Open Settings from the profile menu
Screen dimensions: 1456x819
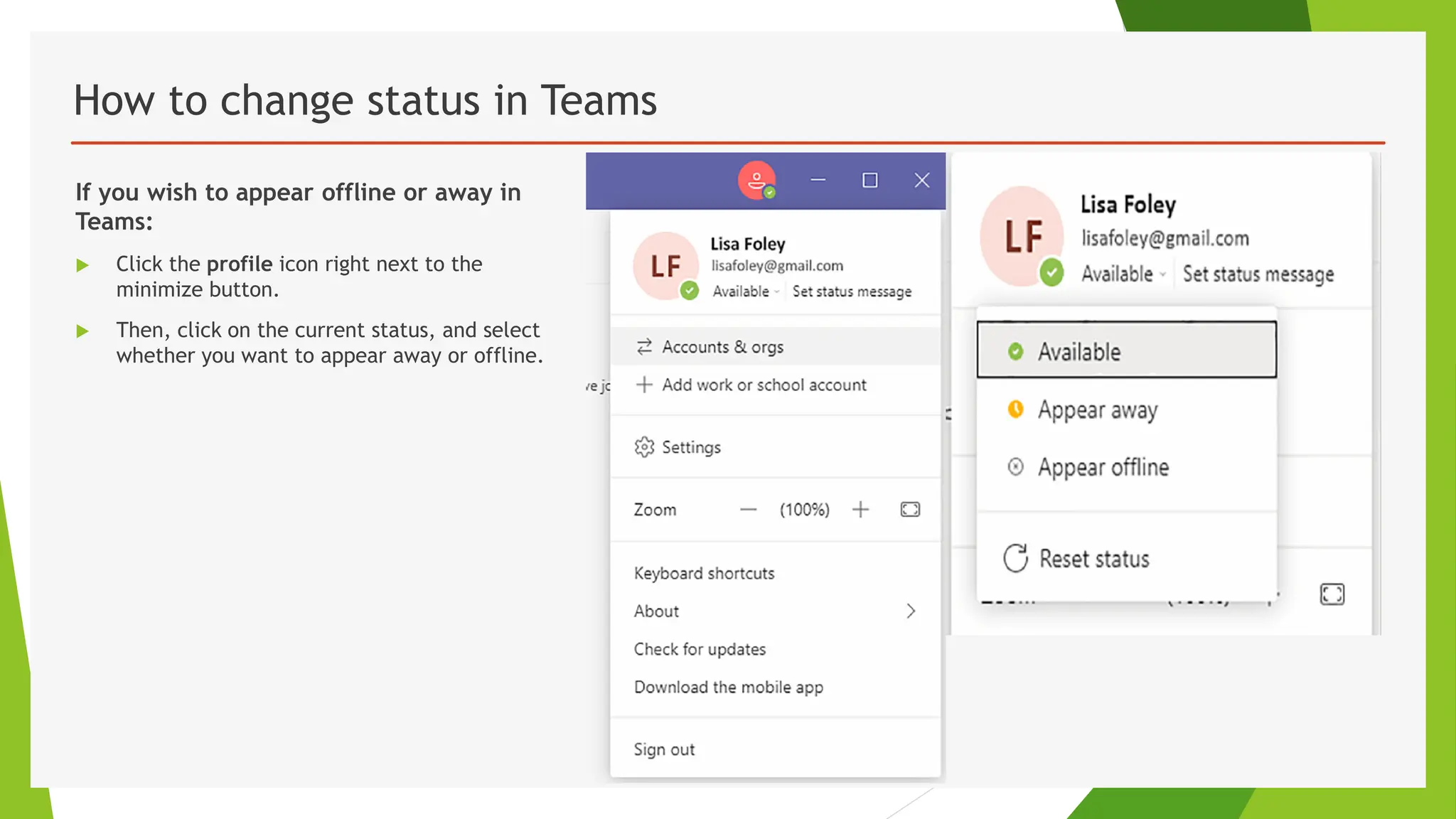pyautogui.click(x=776, y=447)
